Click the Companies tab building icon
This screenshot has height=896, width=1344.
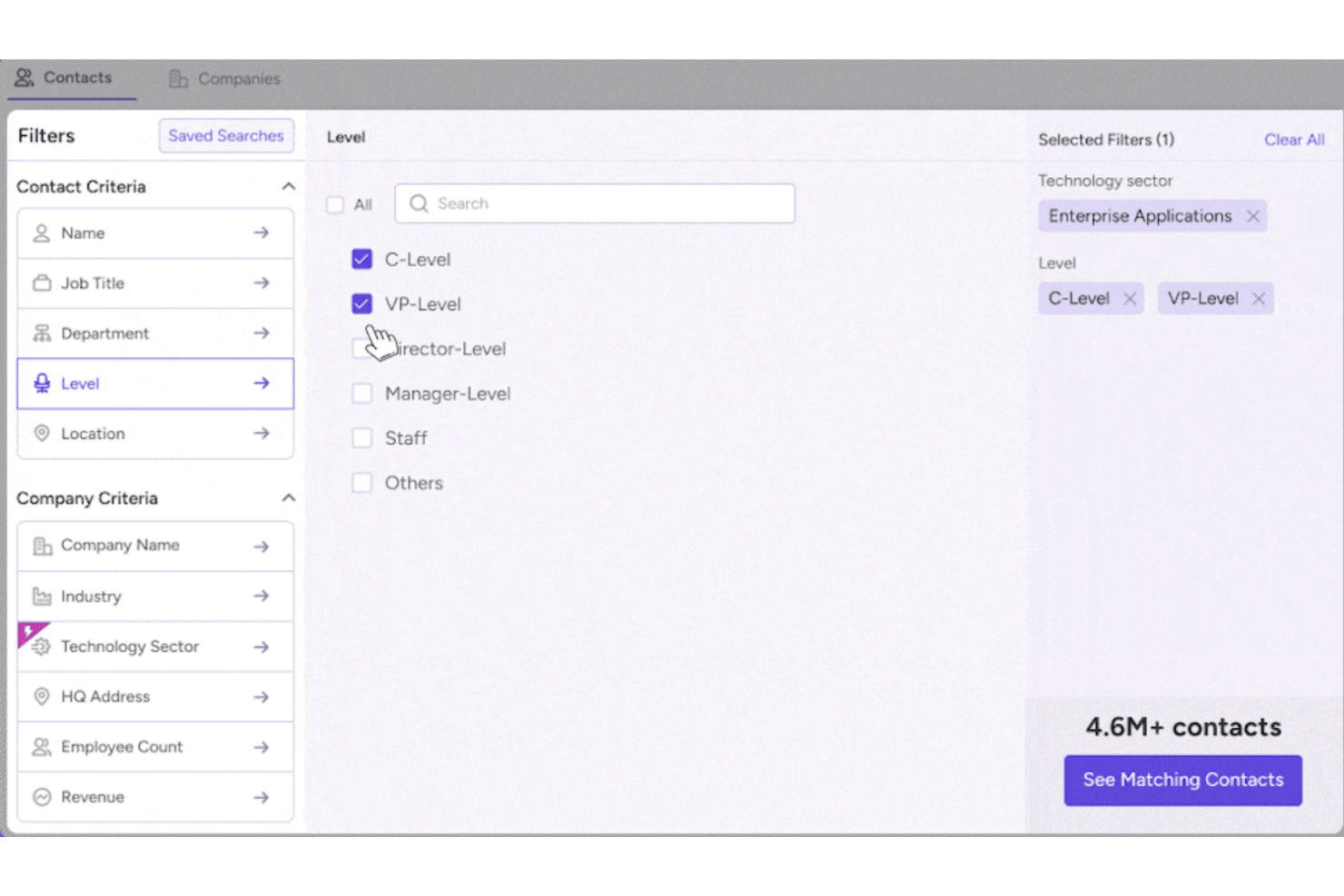(178, 79)
